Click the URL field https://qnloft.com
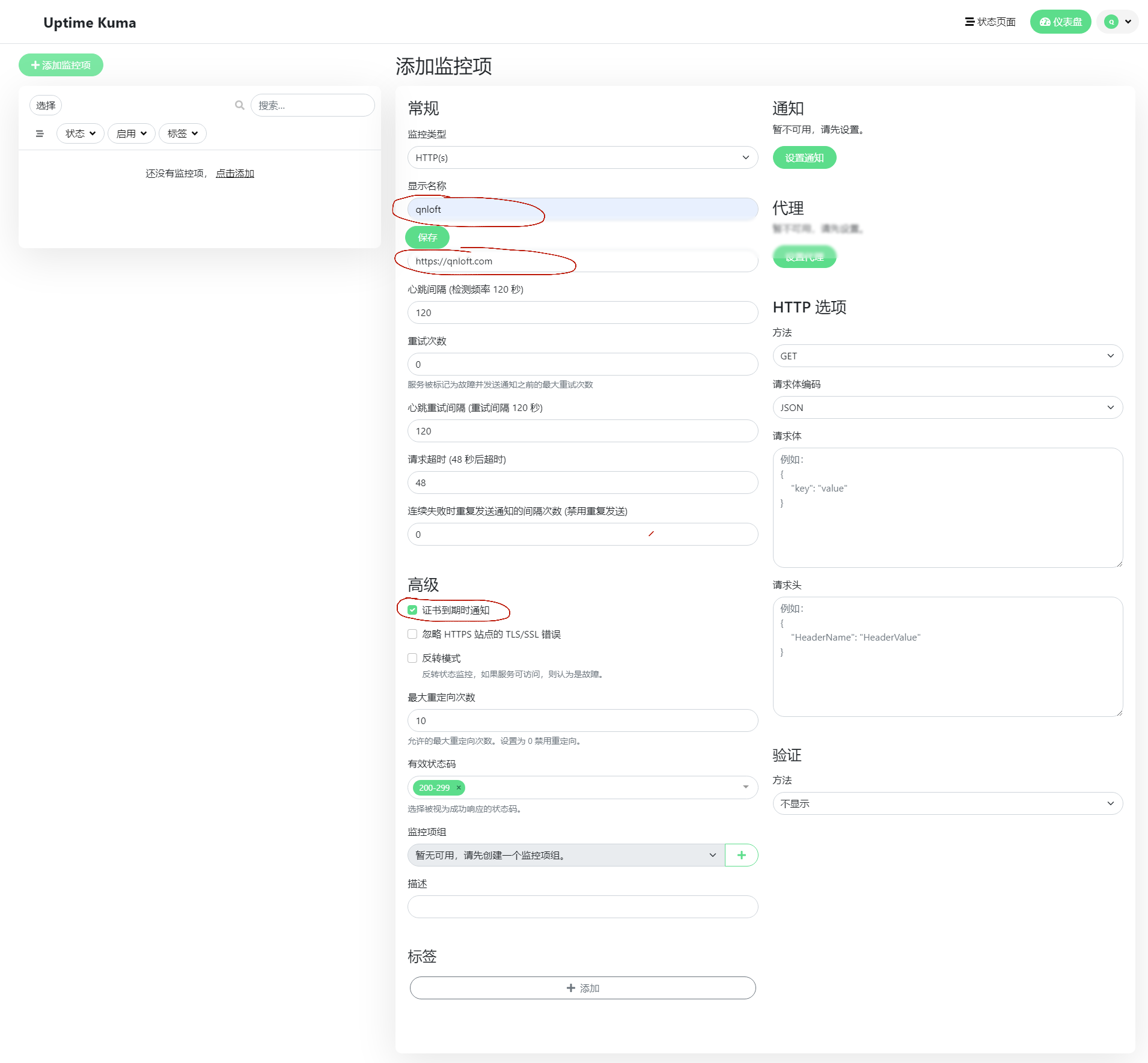The width and height of the screenshot is (1148, 1063). [x=583, y=261]
